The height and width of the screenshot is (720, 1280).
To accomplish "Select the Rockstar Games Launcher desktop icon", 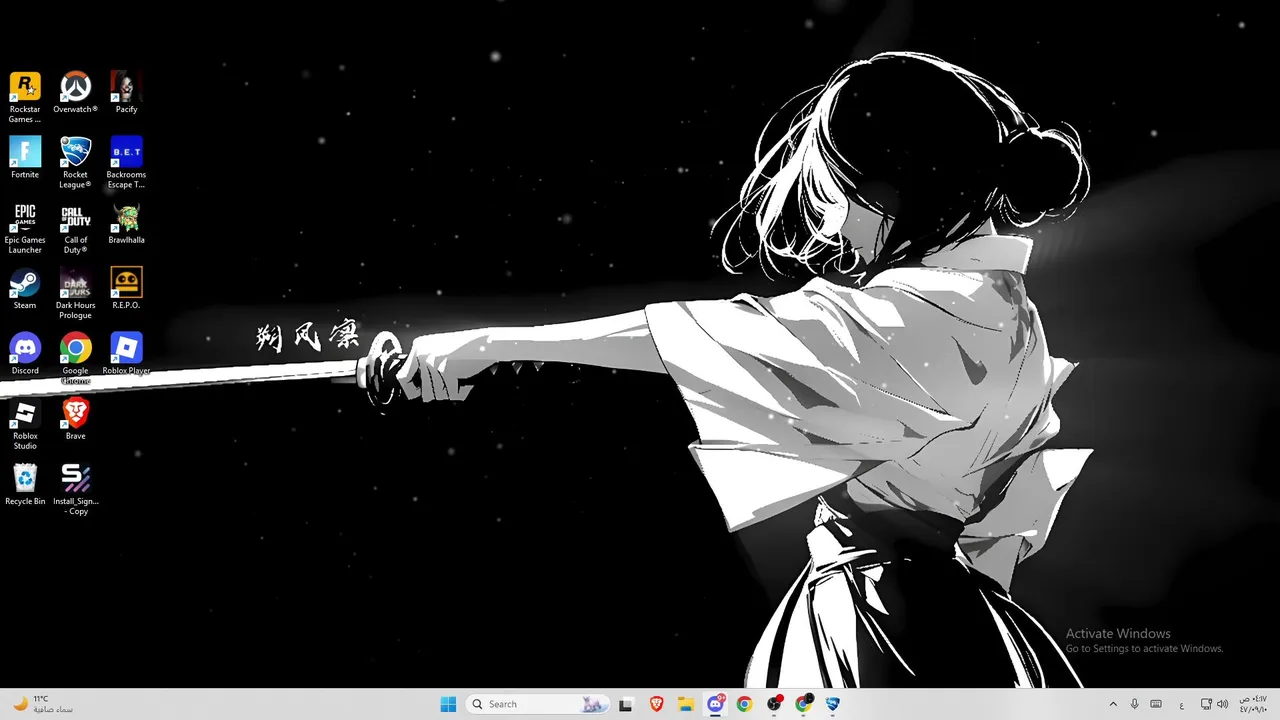I will click(x=25, y=97).
